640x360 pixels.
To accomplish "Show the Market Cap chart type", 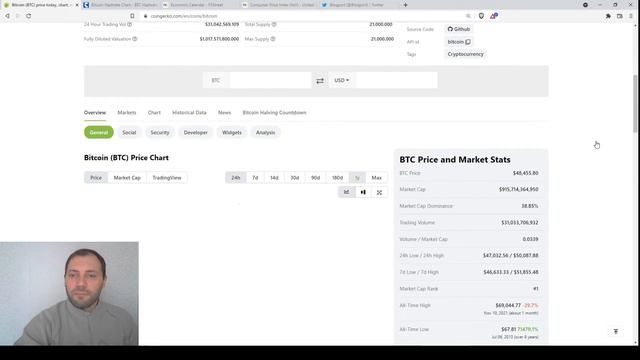I will 127,178.
